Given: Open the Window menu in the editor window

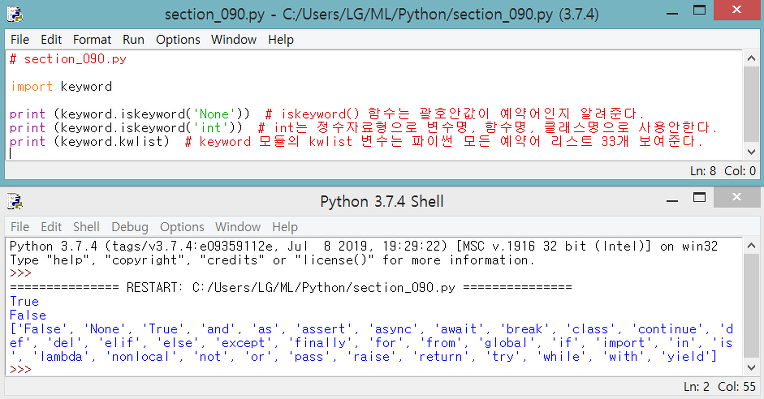Looking at the screenshot, I should click(233, 39).
